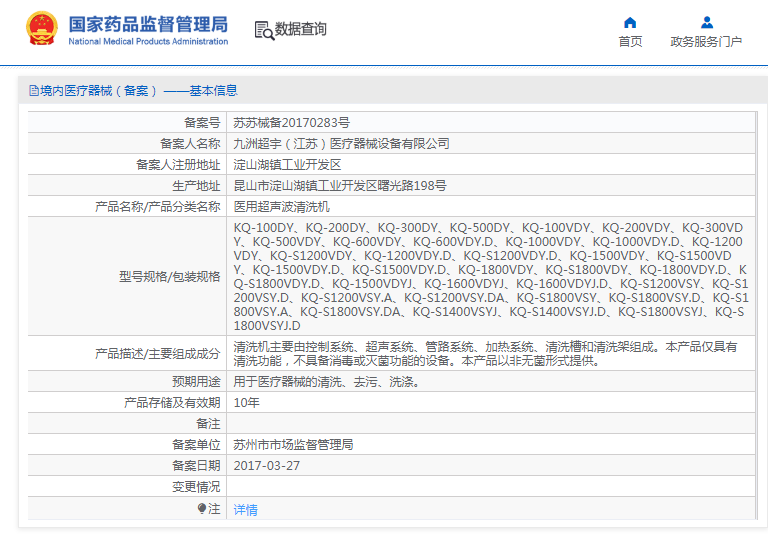Select 用于医疗器械的清洗、去污、洗涤 intended use

click(x=327, y=382)
